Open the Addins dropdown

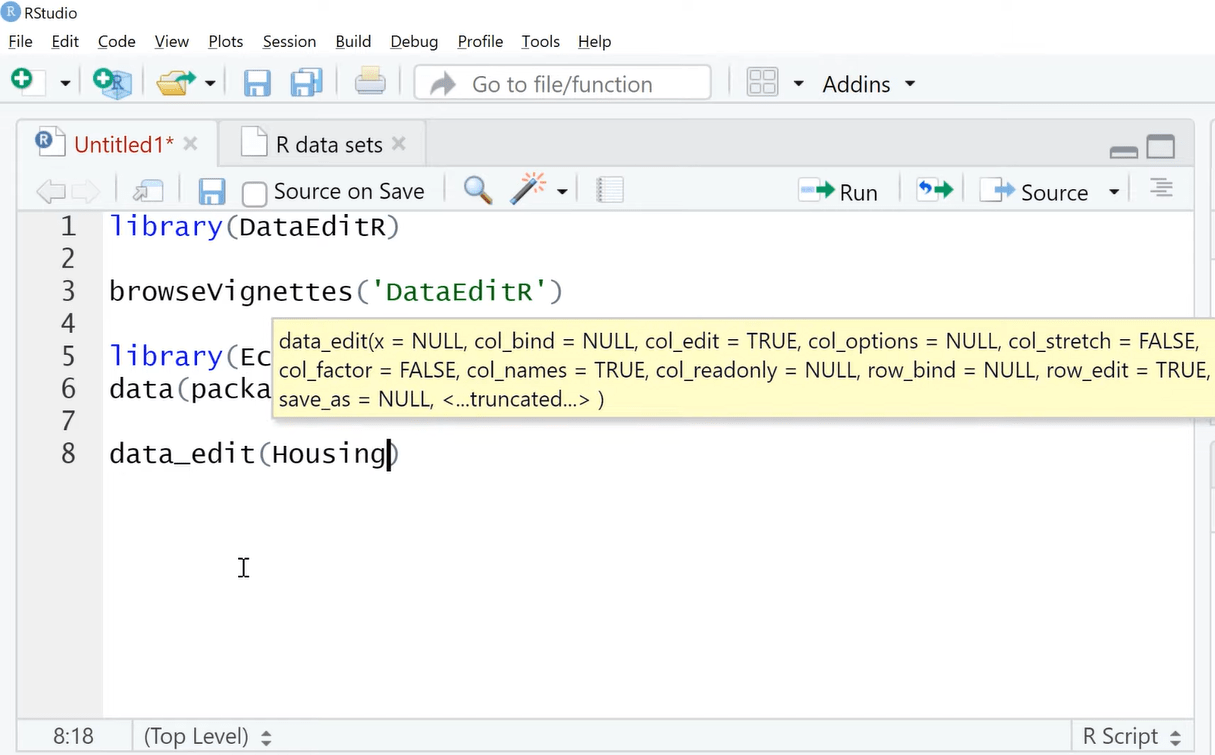pos(868,84)
